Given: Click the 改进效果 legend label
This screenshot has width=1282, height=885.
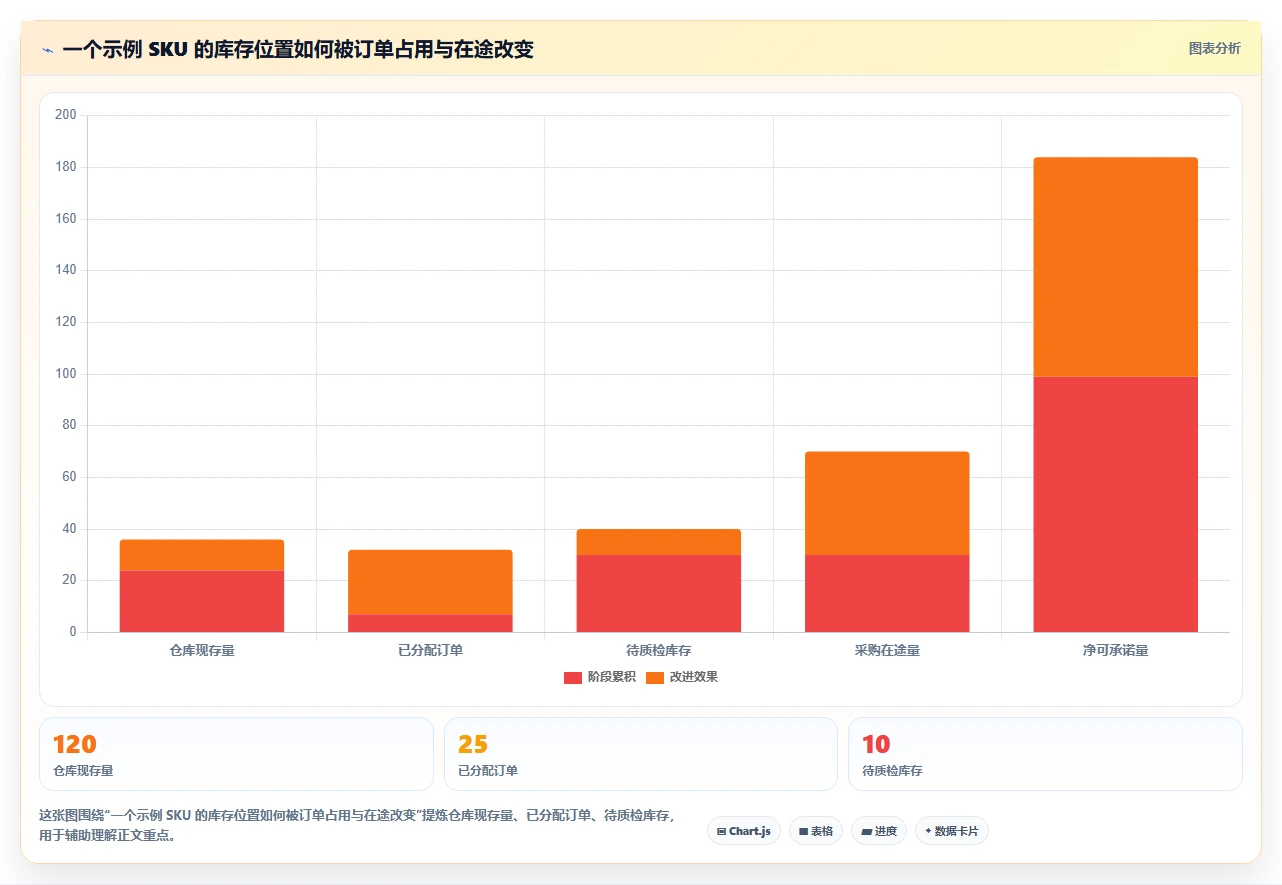Looking at the screenshot, I should (694, 677).
